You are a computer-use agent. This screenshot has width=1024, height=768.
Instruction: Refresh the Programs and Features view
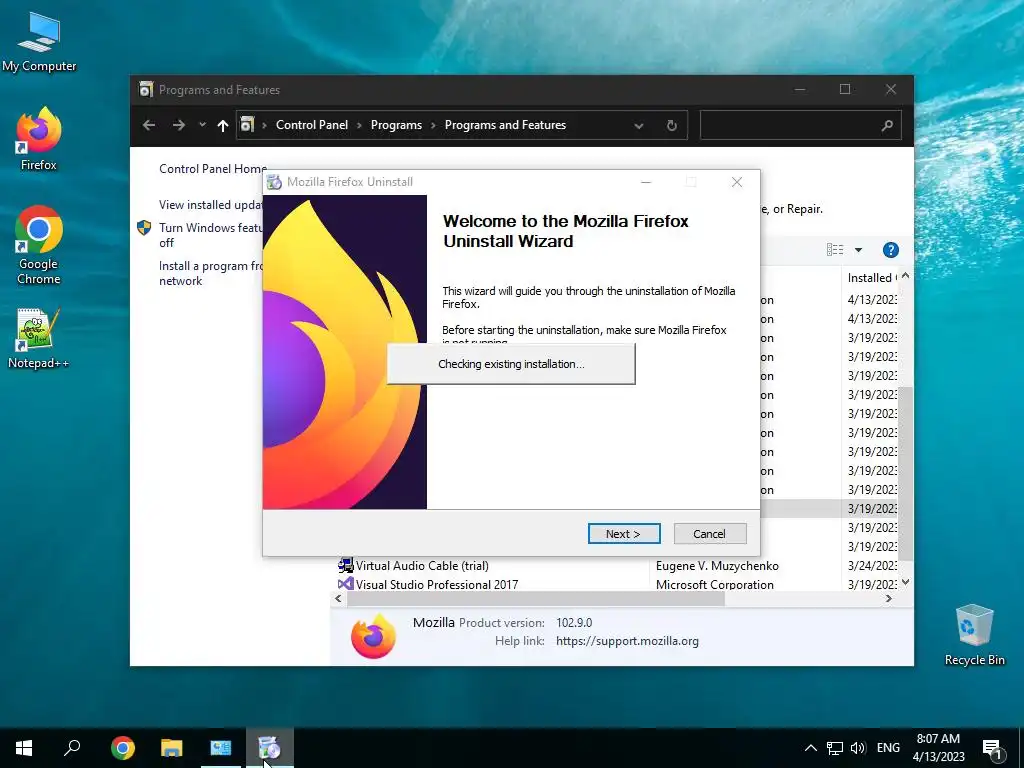[672, 125]
